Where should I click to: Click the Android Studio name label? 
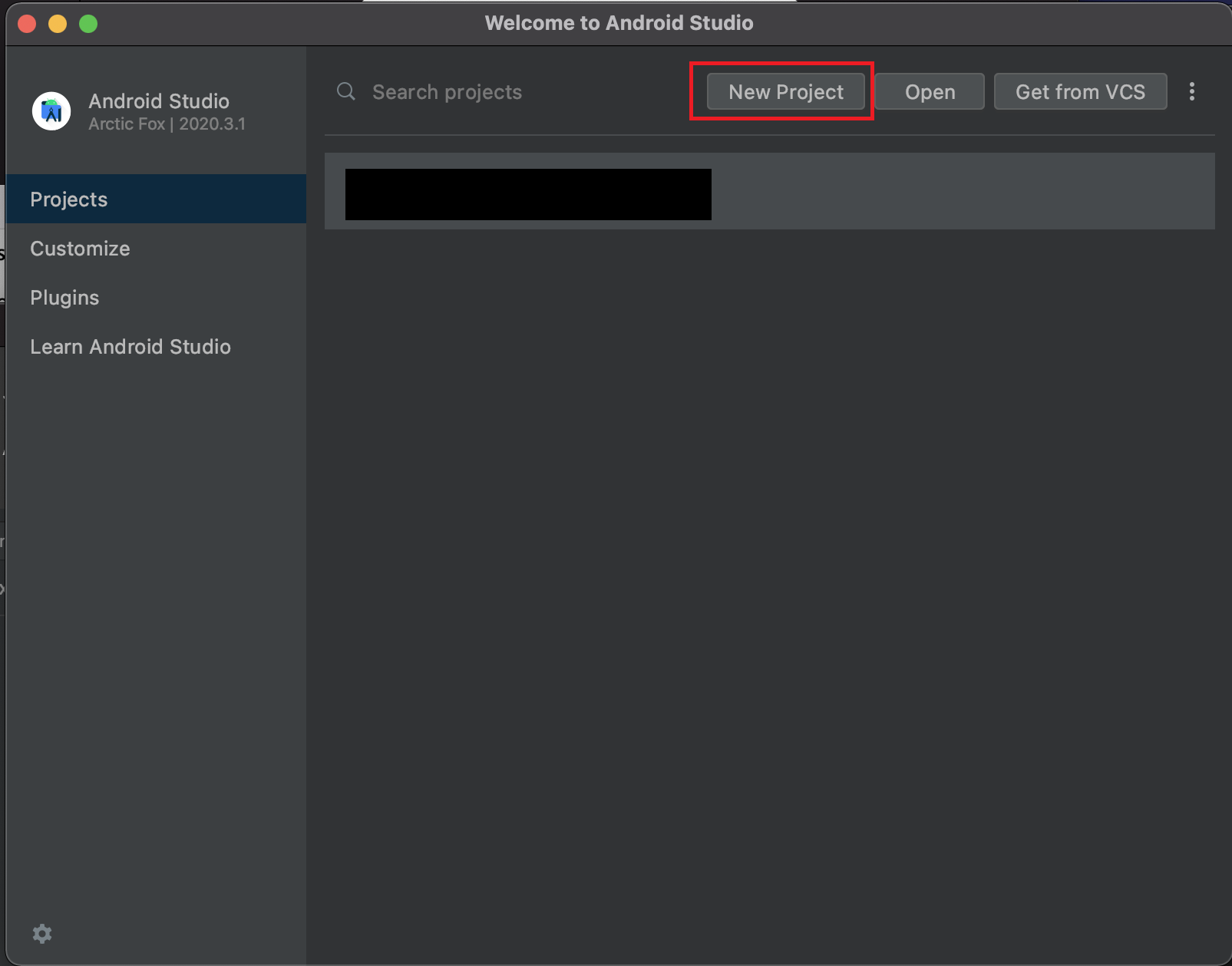coord(159,101)
